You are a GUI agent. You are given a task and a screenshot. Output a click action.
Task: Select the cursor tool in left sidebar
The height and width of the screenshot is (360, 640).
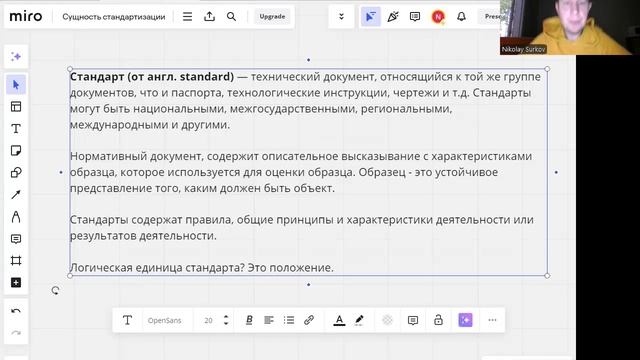[x=16, y=85]
